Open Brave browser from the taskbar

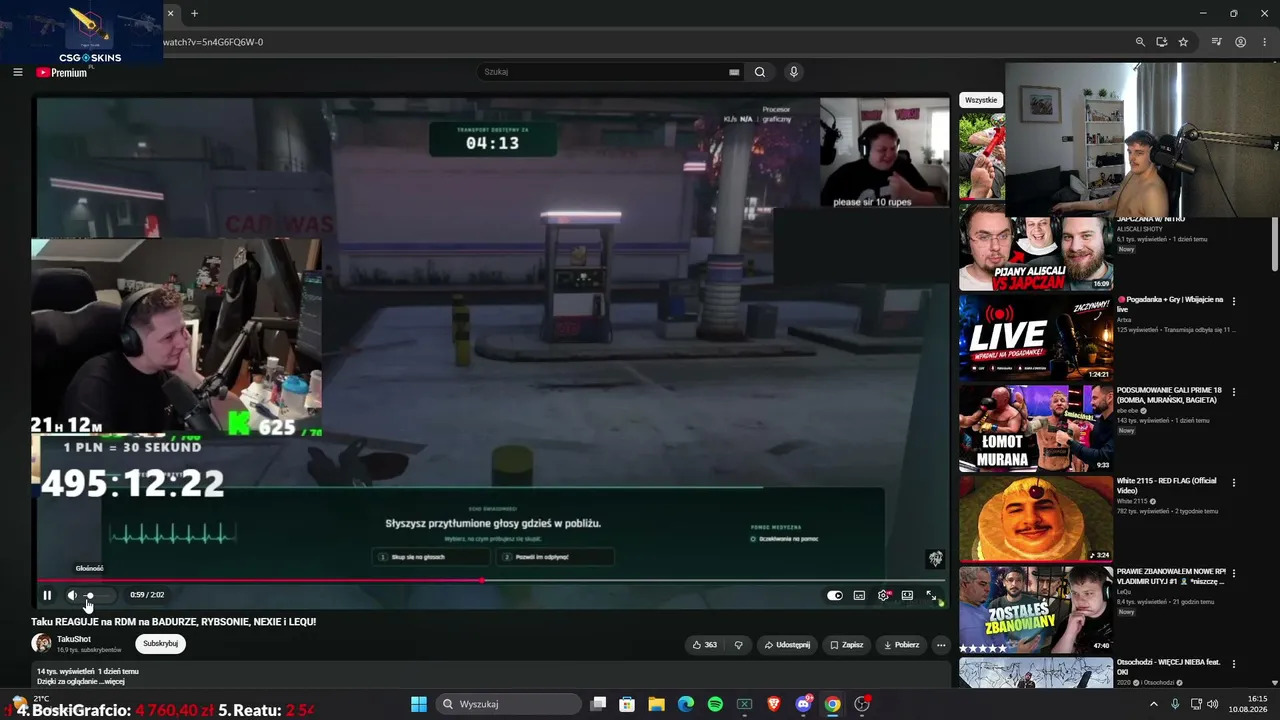(x=774, y=704)
